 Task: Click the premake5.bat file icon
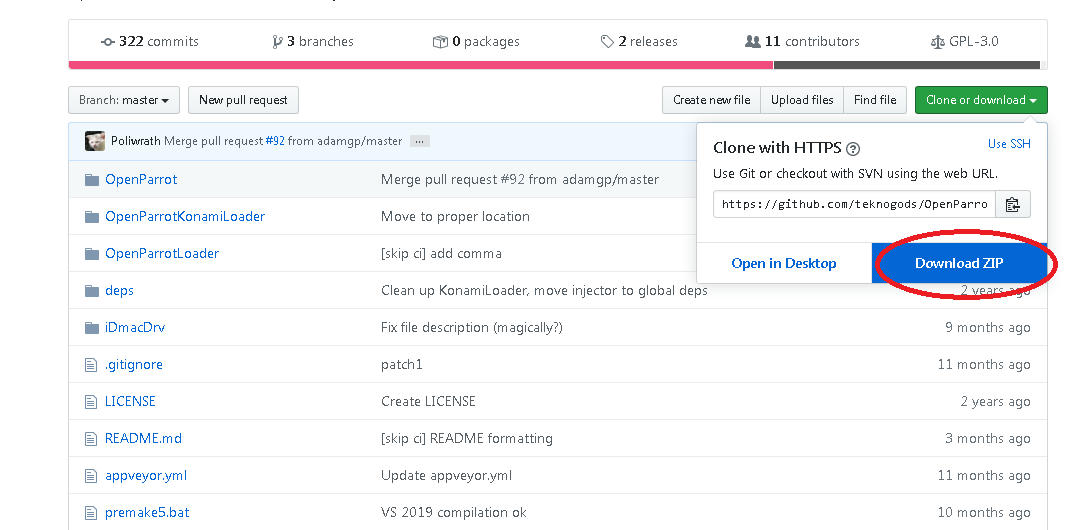91,513
